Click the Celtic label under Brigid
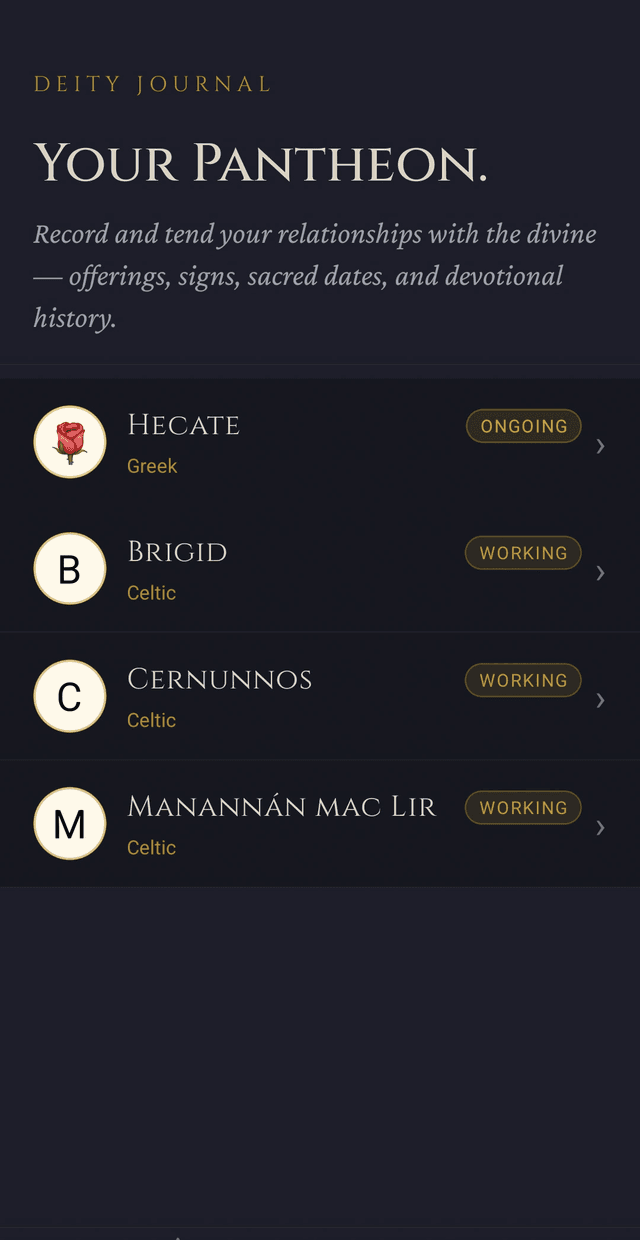The height and width of the screenshot is (1240, 640). (151, 593)
